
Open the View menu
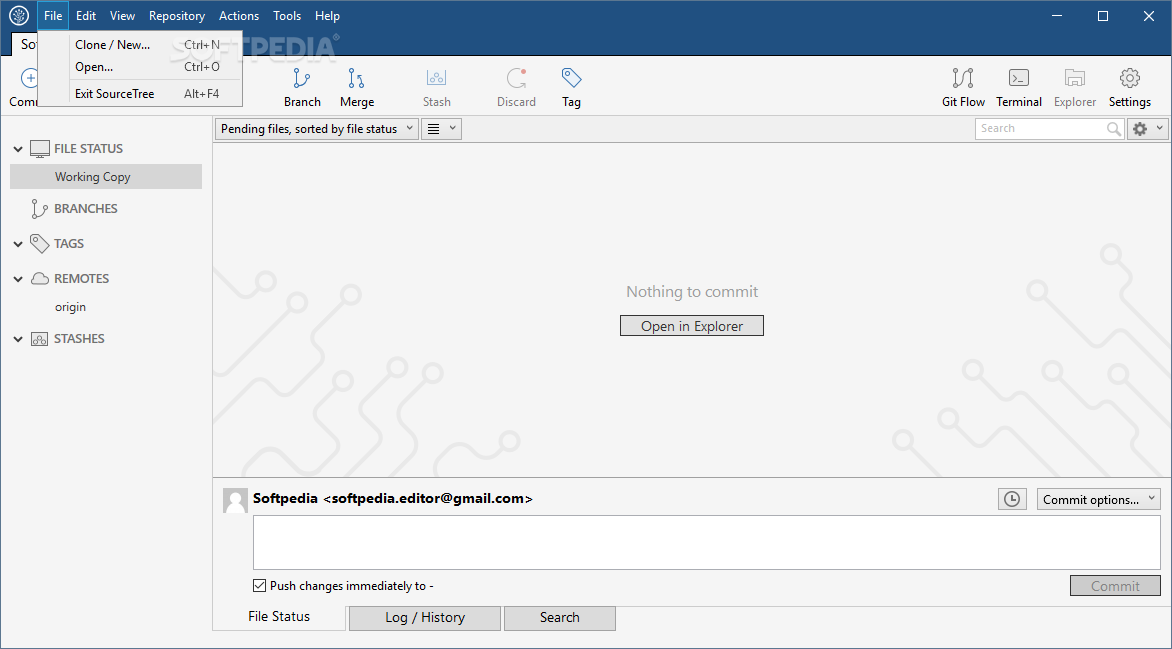pyautogui.click(x=123, y=16)
